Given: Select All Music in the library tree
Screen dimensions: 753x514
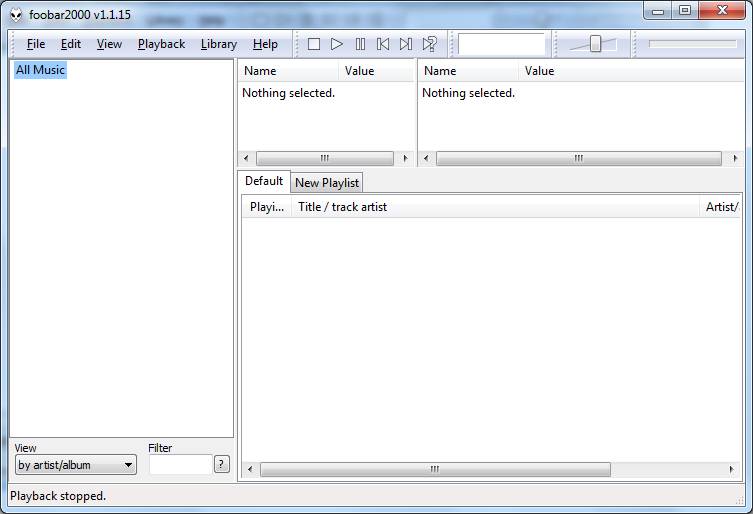Looking at the screenshot, I should (x=40, y=70).
